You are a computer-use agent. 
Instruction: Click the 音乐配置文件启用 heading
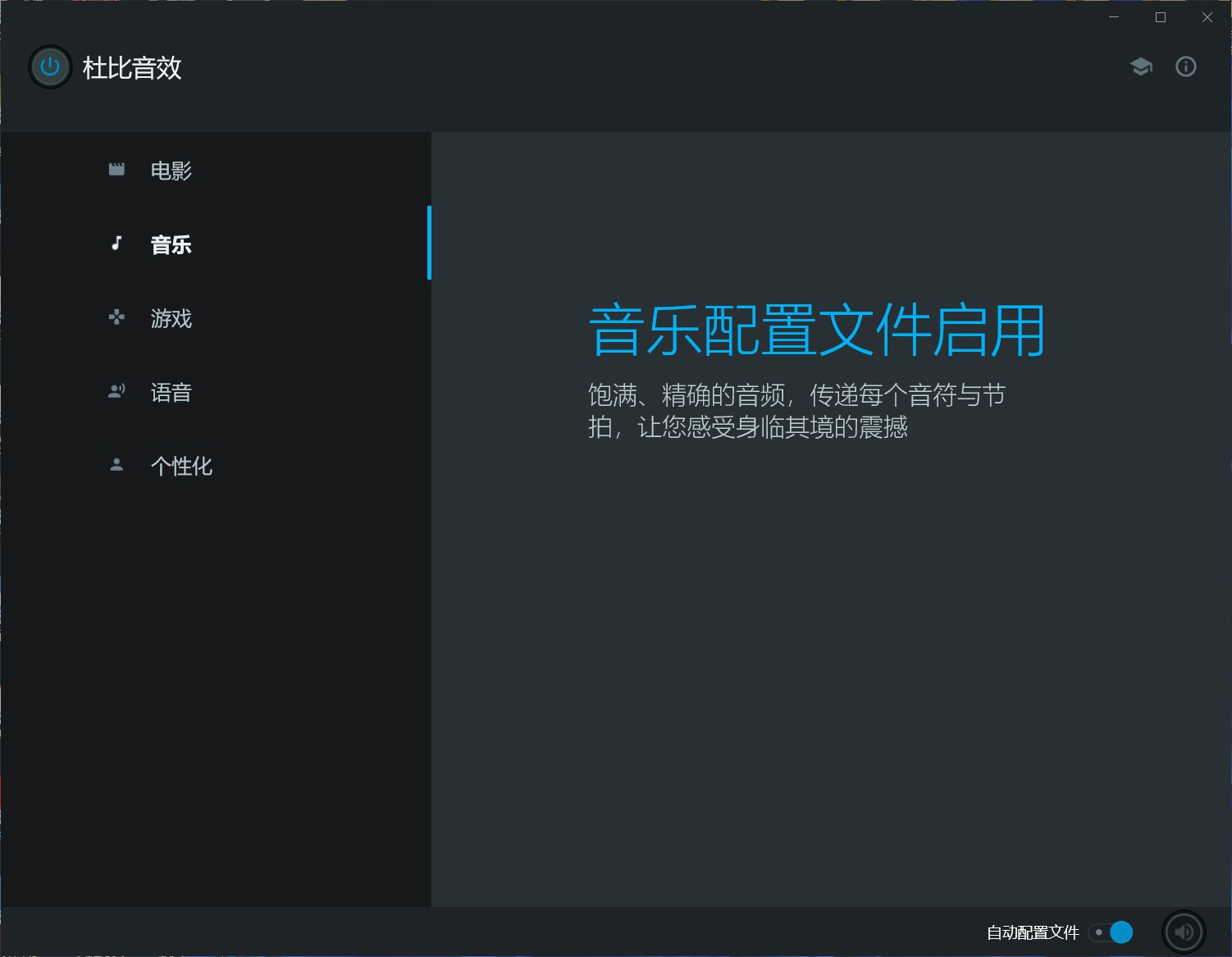point(817,330)
